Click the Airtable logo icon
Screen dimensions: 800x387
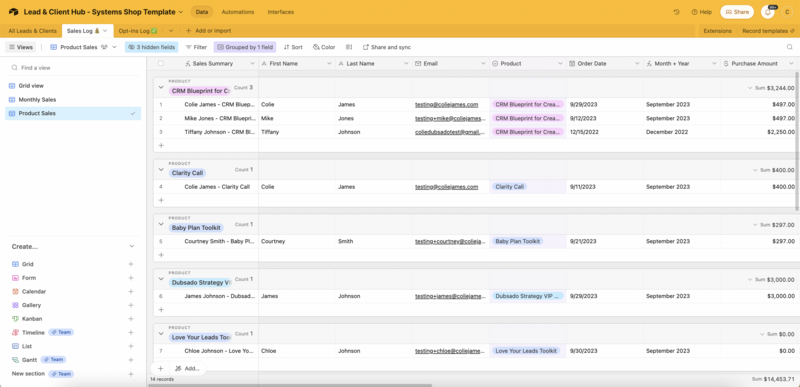click(x=13, y=12)
